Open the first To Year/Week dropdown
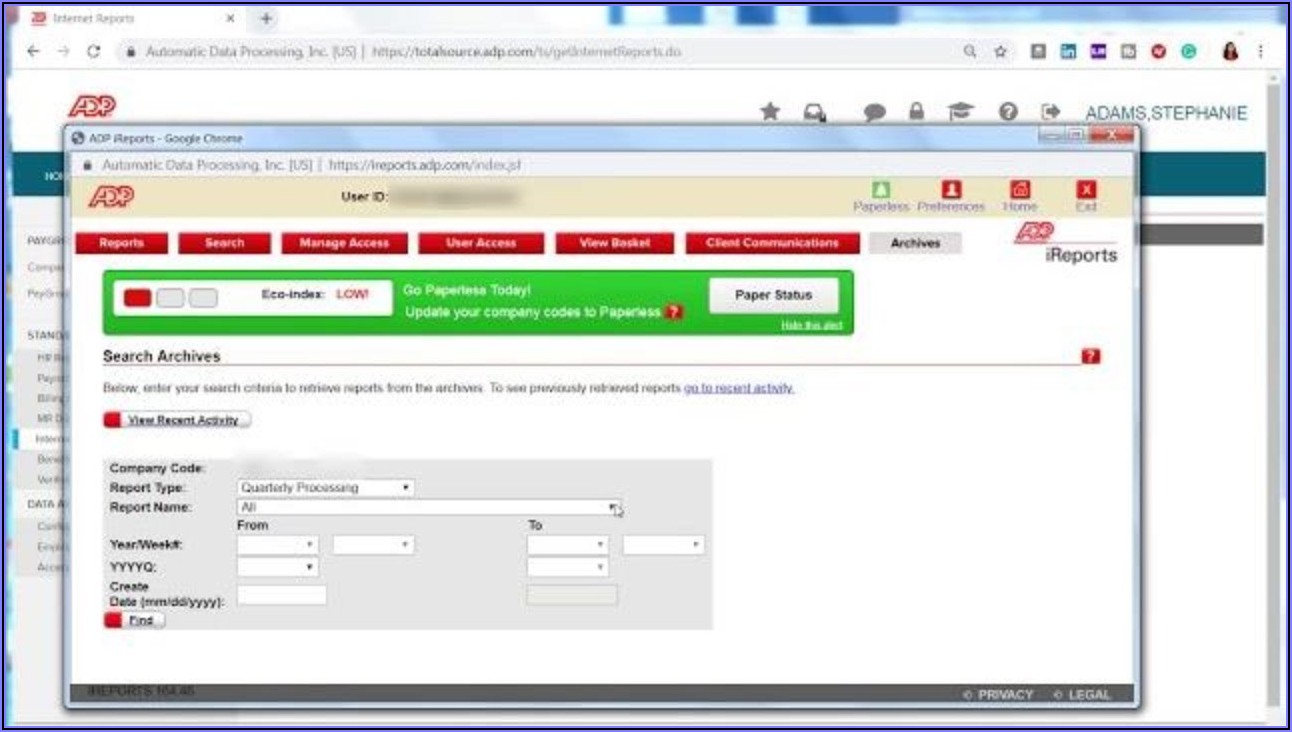Viewport: 1292px width, 732px height. click(567, 545)
